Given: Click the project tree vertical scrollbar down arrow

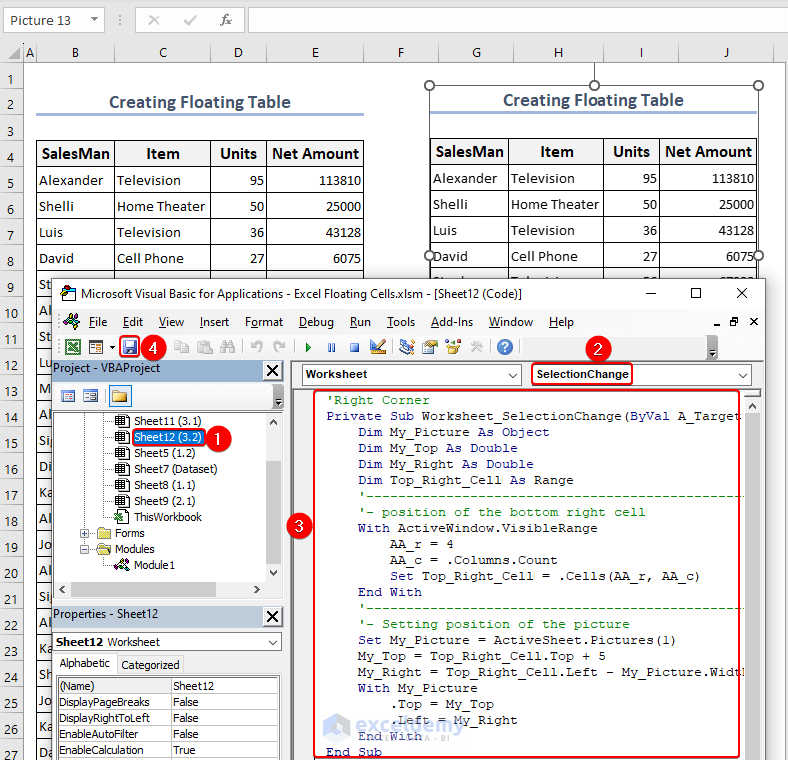Looking at the screenshot, I should (273, 573).
